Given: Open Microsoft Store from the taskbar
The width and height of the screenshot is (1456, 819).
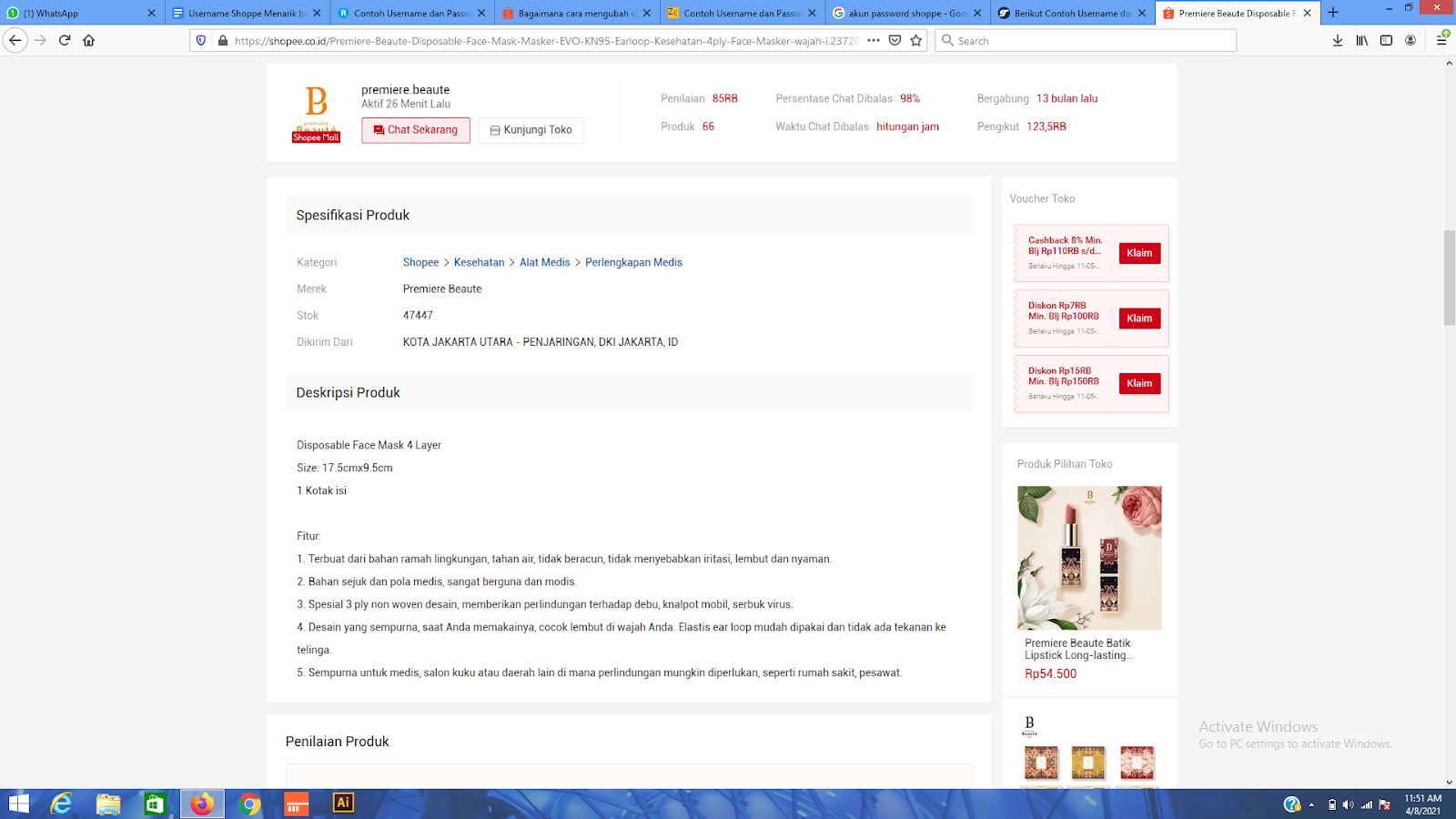Looking at the screenshot, I should pyautogui.click(x=155, y=804).
